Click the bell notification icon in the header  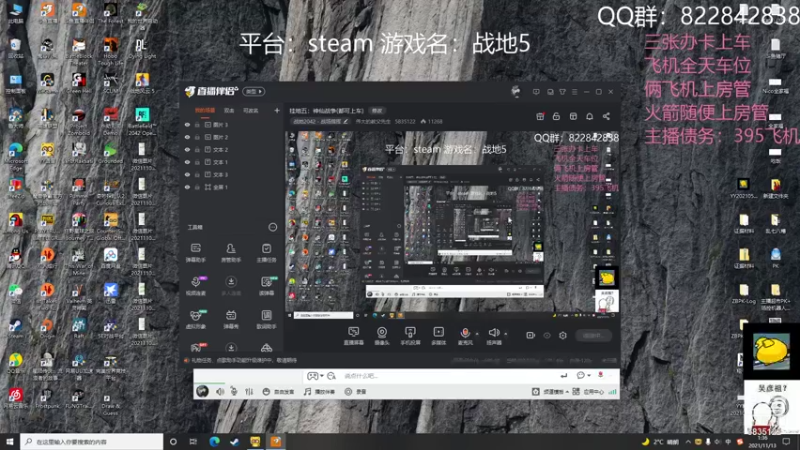pos(589,116)
